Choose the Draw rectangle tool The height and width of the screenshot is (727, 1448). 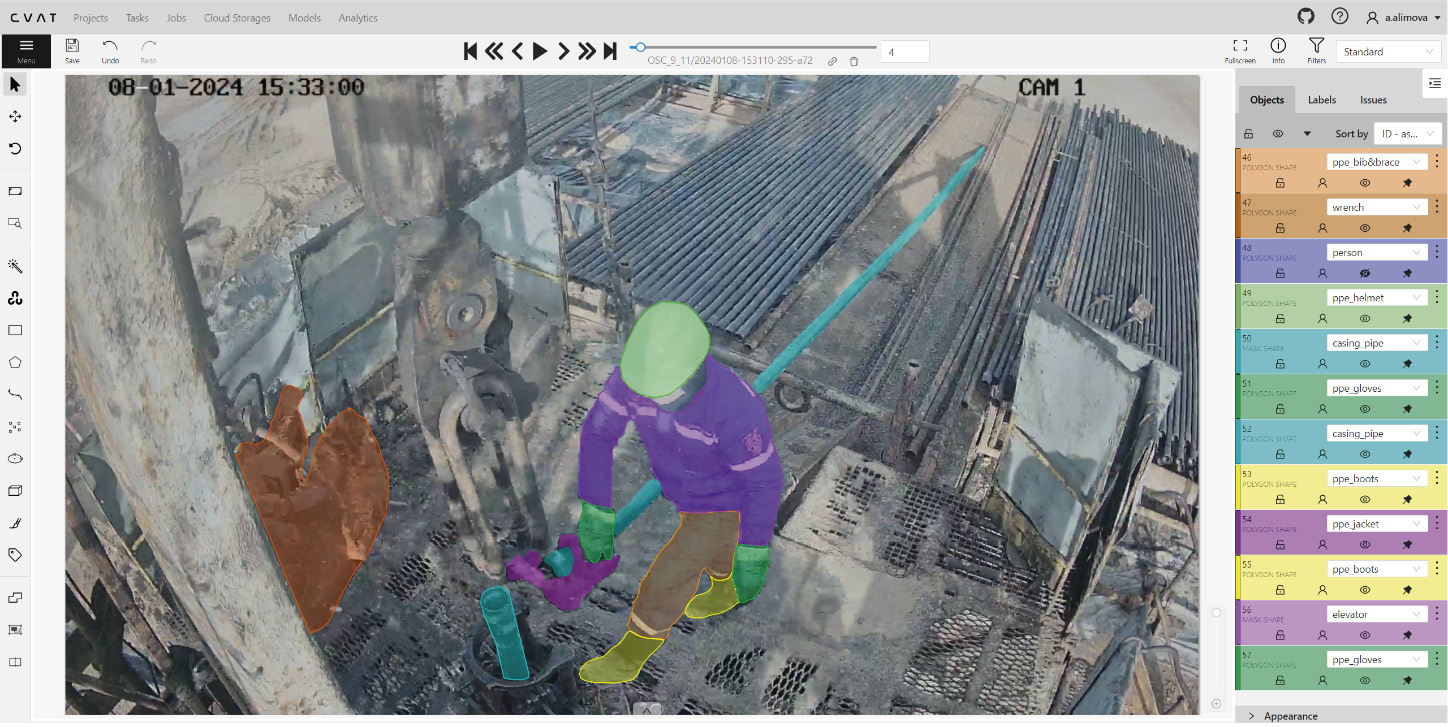click(15, 330)
